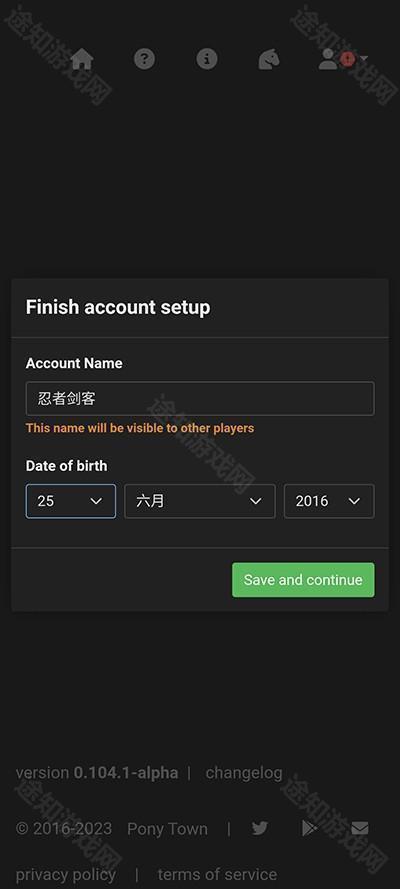
Task: Expand the birth month dropdown showing 六月
Action: click(200, 501)
